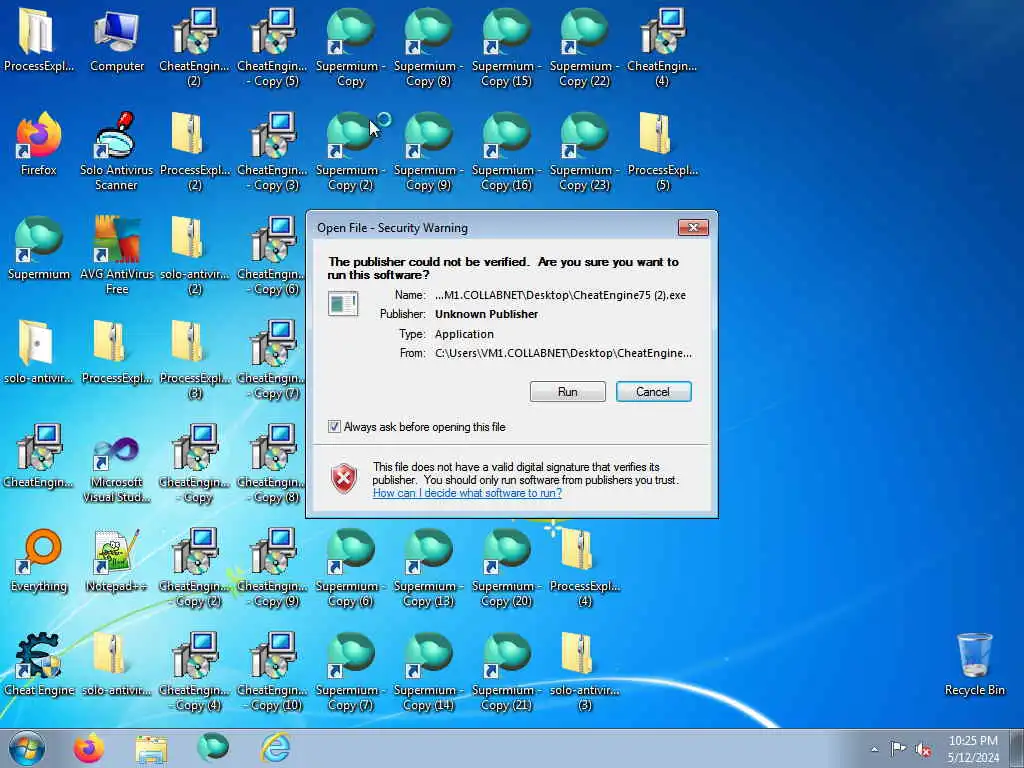1024x768 pixels.
Task: Click Run in the Security Warning dialog
Action: click(568, 392)
